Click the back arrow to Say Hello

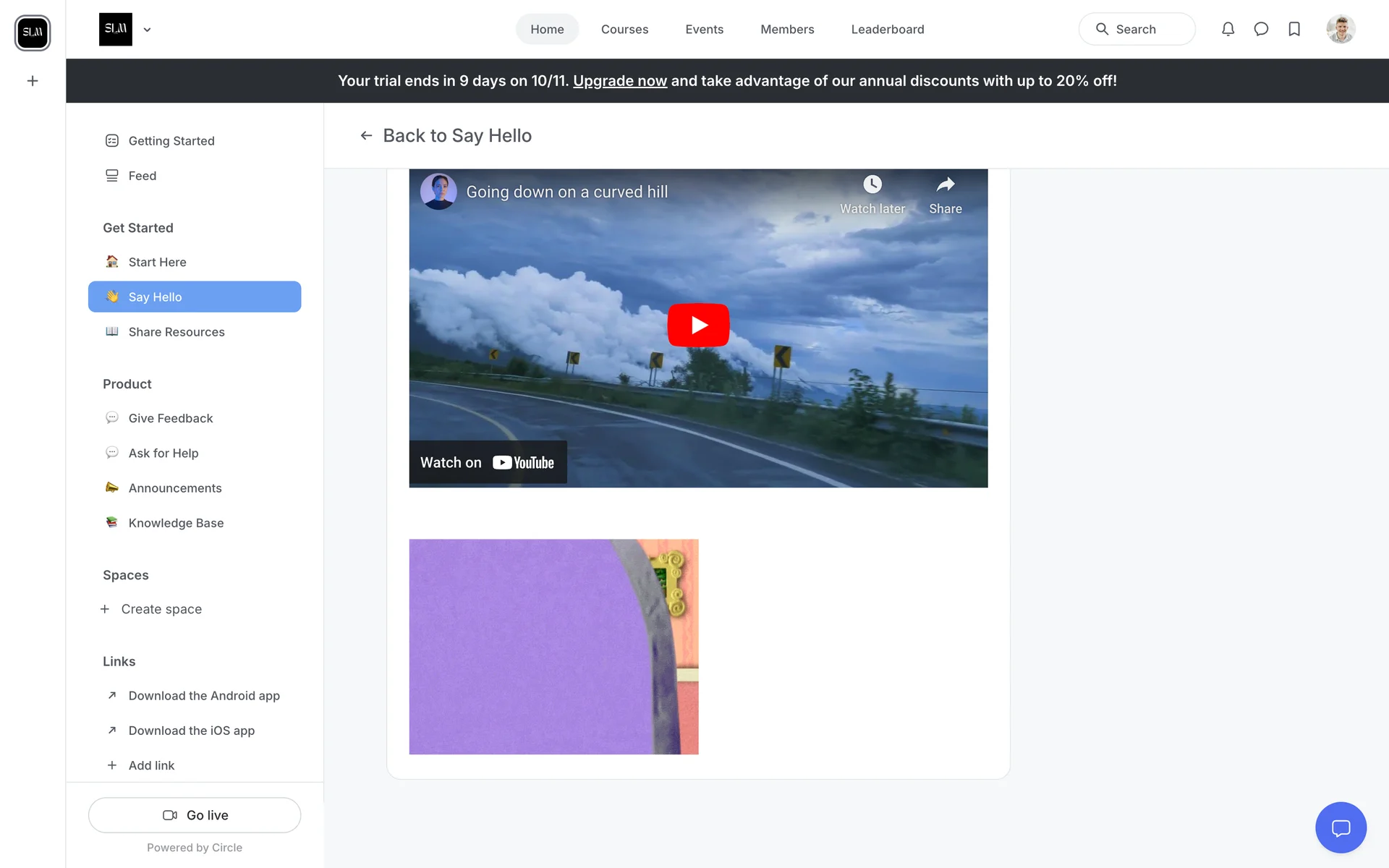366,136
